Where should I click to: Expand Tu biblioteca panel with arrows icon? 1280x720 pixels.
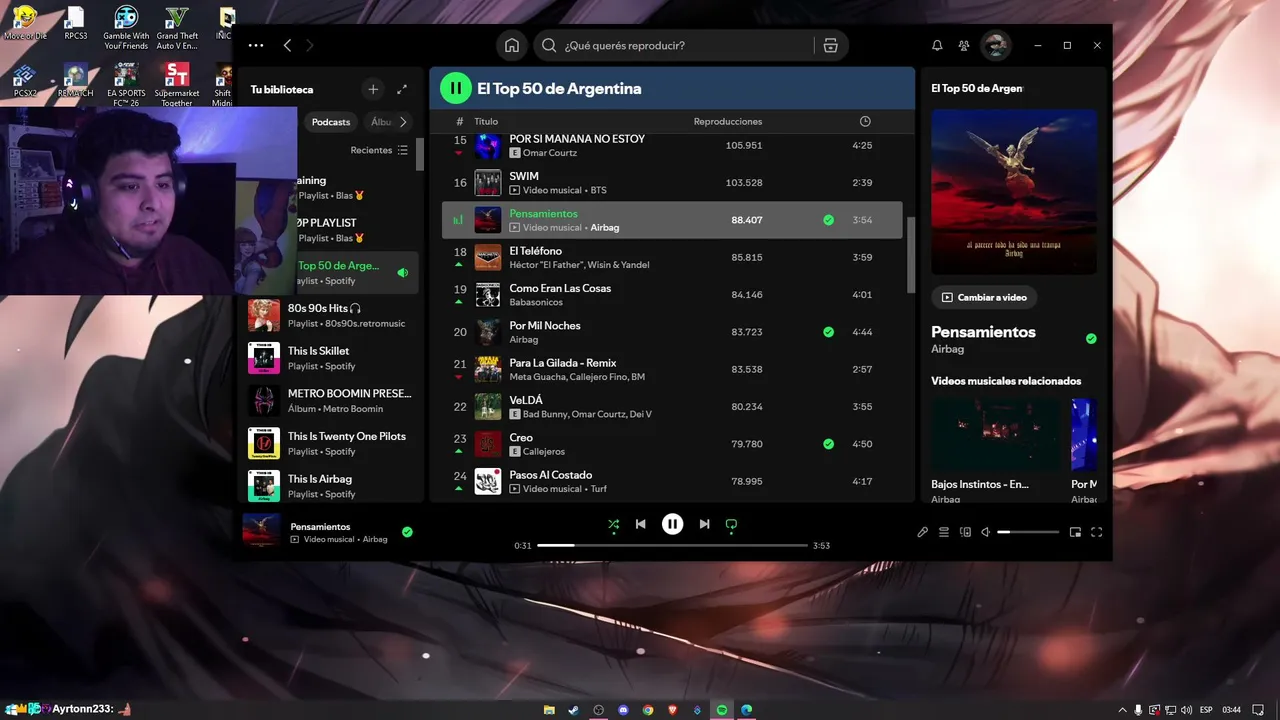point(402,89)
